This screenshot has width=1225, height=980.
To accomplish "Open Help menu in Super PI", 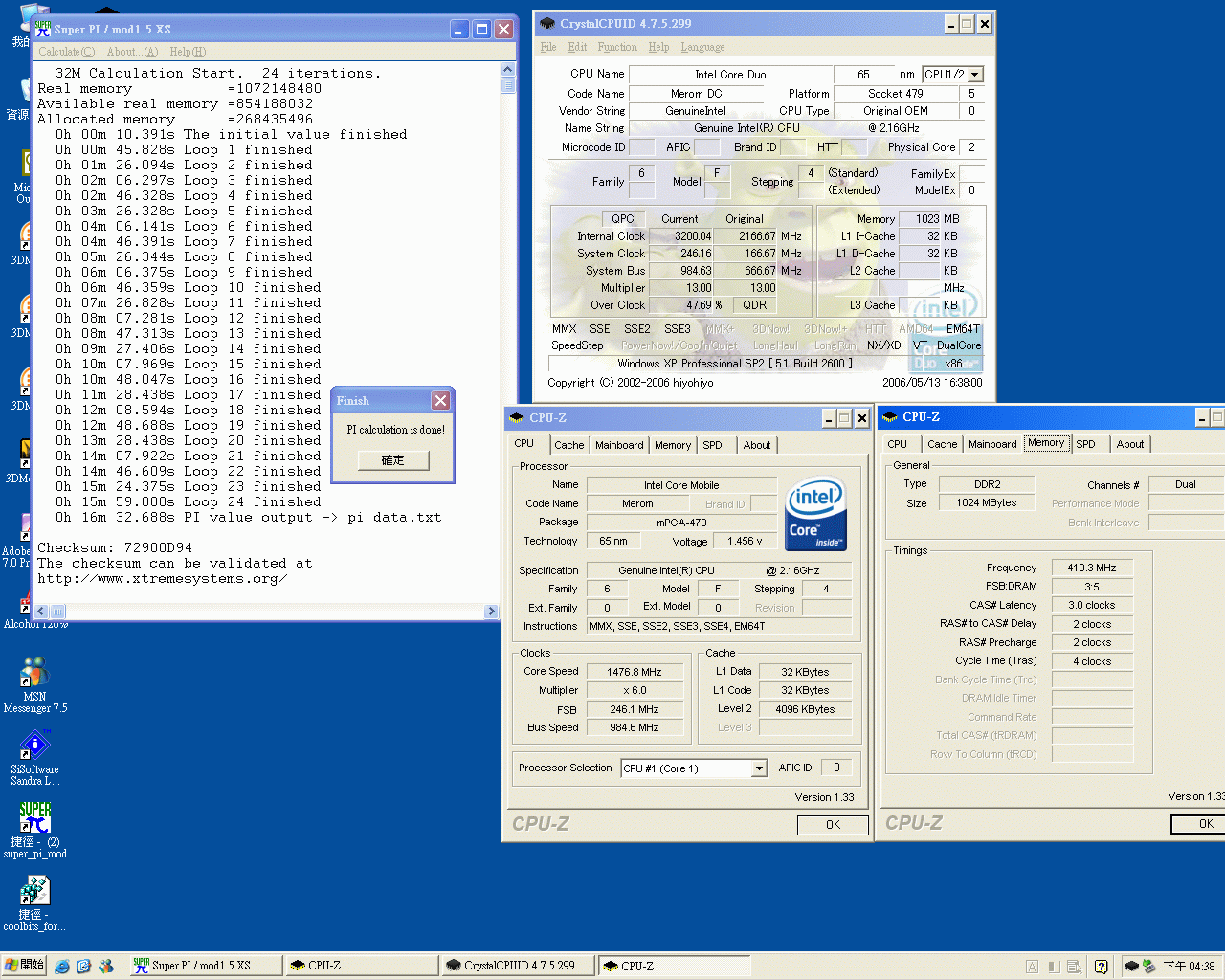I will point(188,52).
